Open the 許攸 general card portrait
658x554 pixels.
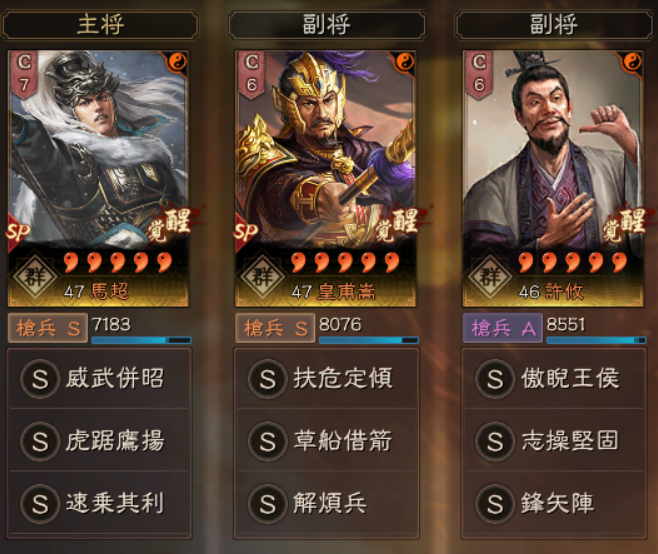click(x=553, y=179)
